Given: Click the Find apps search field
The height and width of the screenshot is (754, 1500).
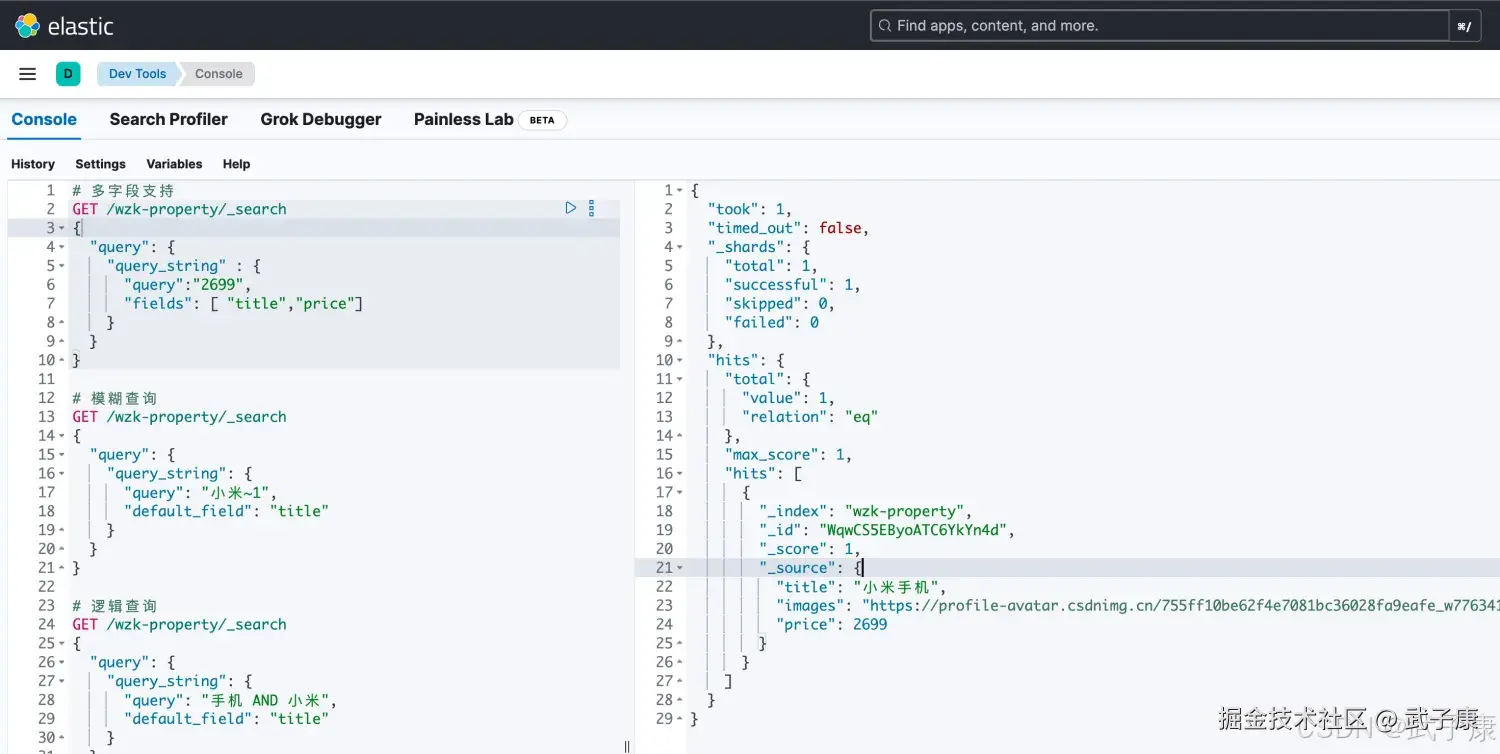Looking at the screenshot, I should coord(1100,25).
